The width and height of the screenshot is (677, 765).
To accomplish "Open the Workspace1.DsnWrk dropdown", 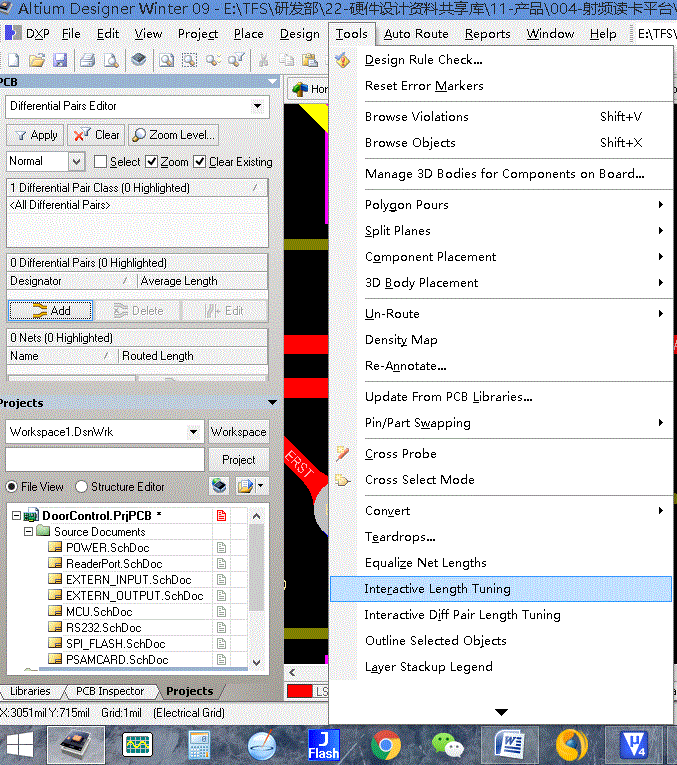I will click(x=193, y=432).
